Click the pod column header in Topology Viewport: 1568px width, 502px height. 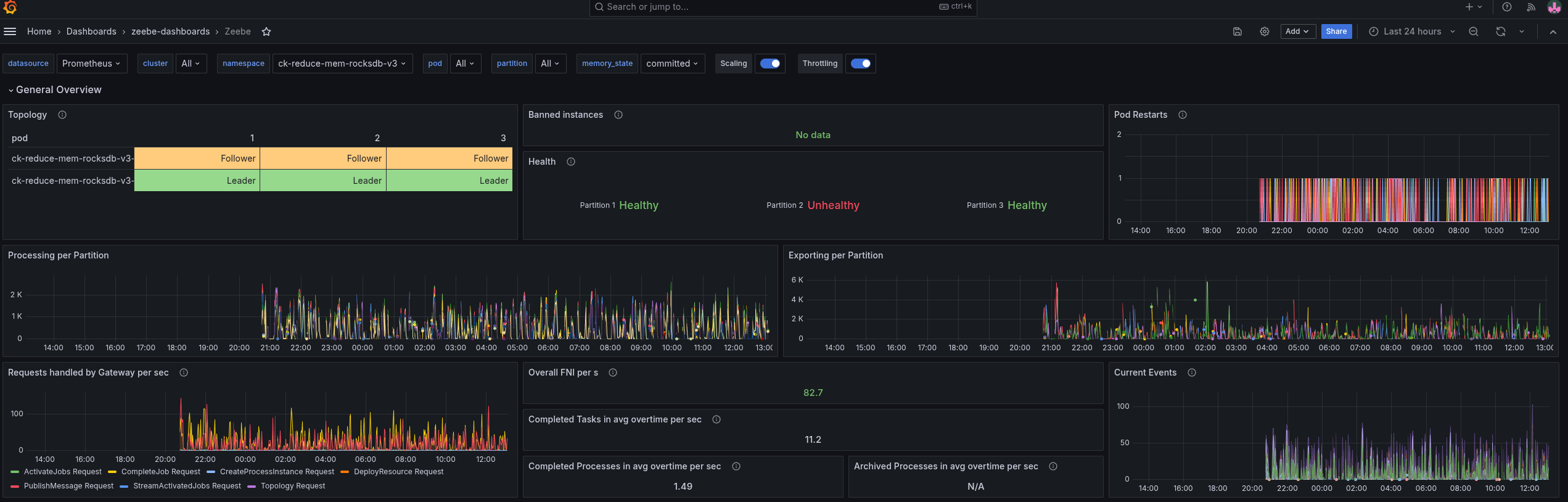pyautogui.click(x=20, y=138)
